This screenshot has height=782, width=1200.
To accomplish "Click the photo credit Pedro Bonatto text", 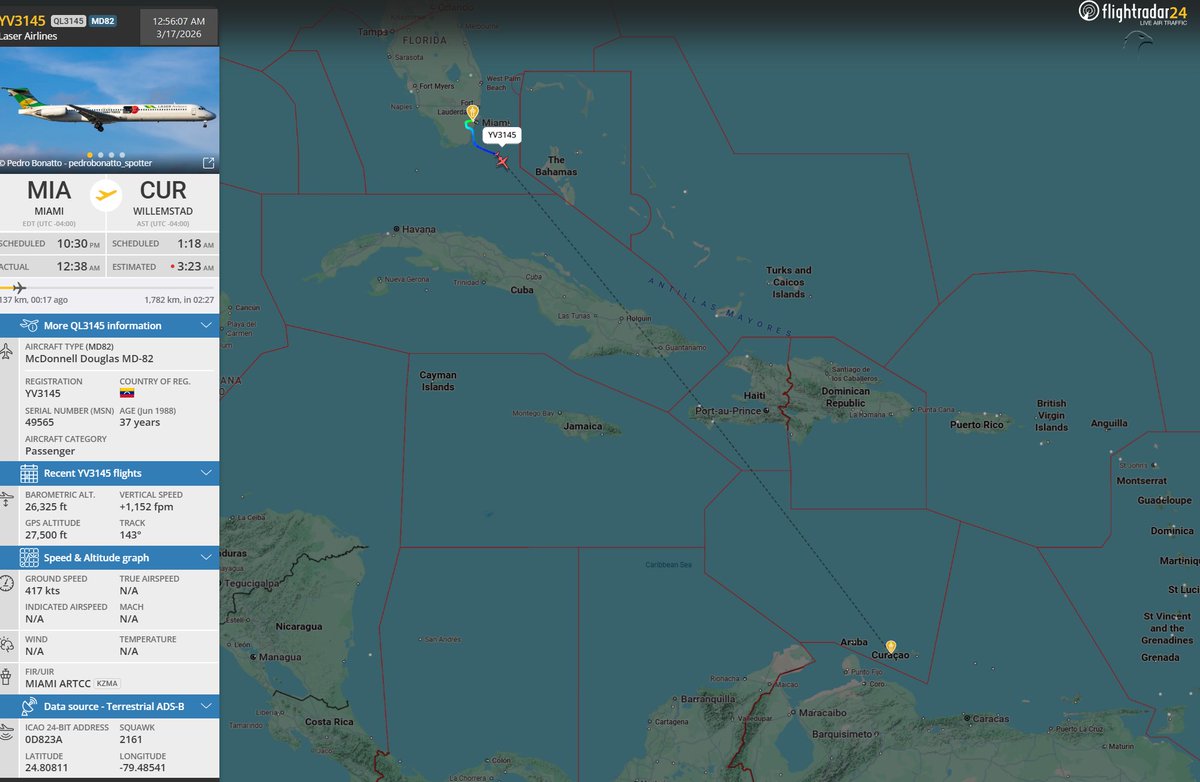I will pos(76,163).
